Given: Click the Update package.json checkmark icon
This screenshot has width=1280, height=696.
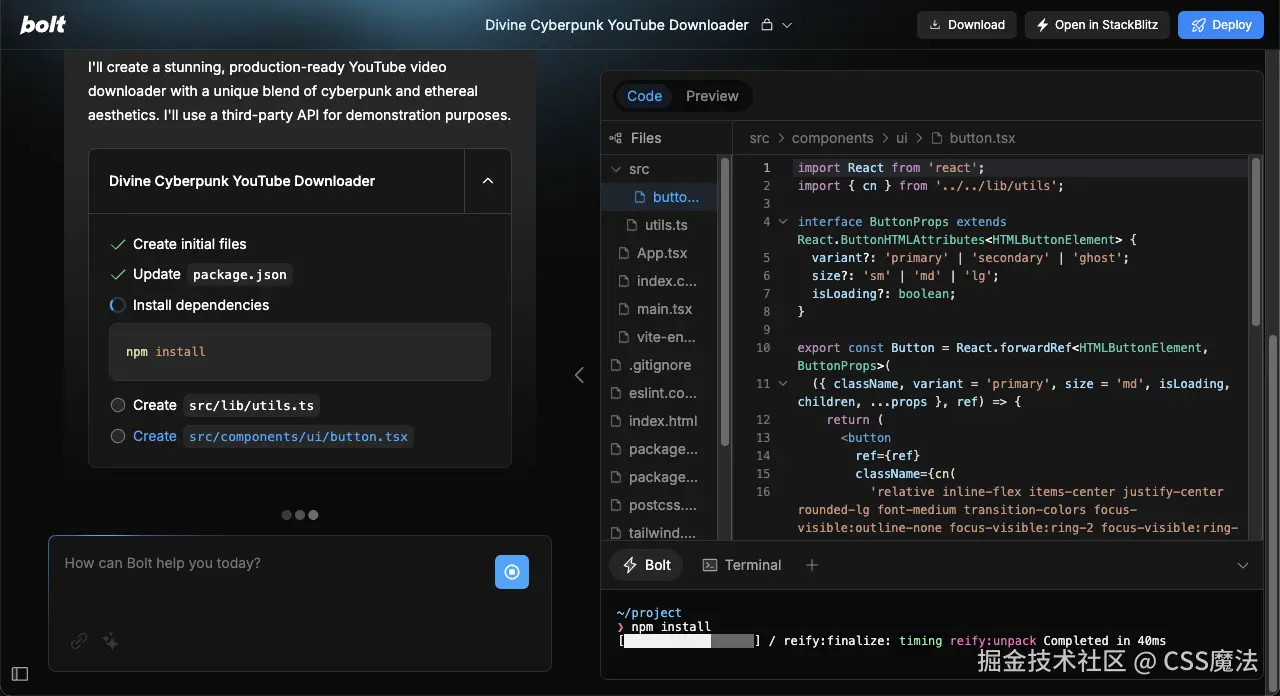Looking at the screenshot, I should tap(118, 274).
